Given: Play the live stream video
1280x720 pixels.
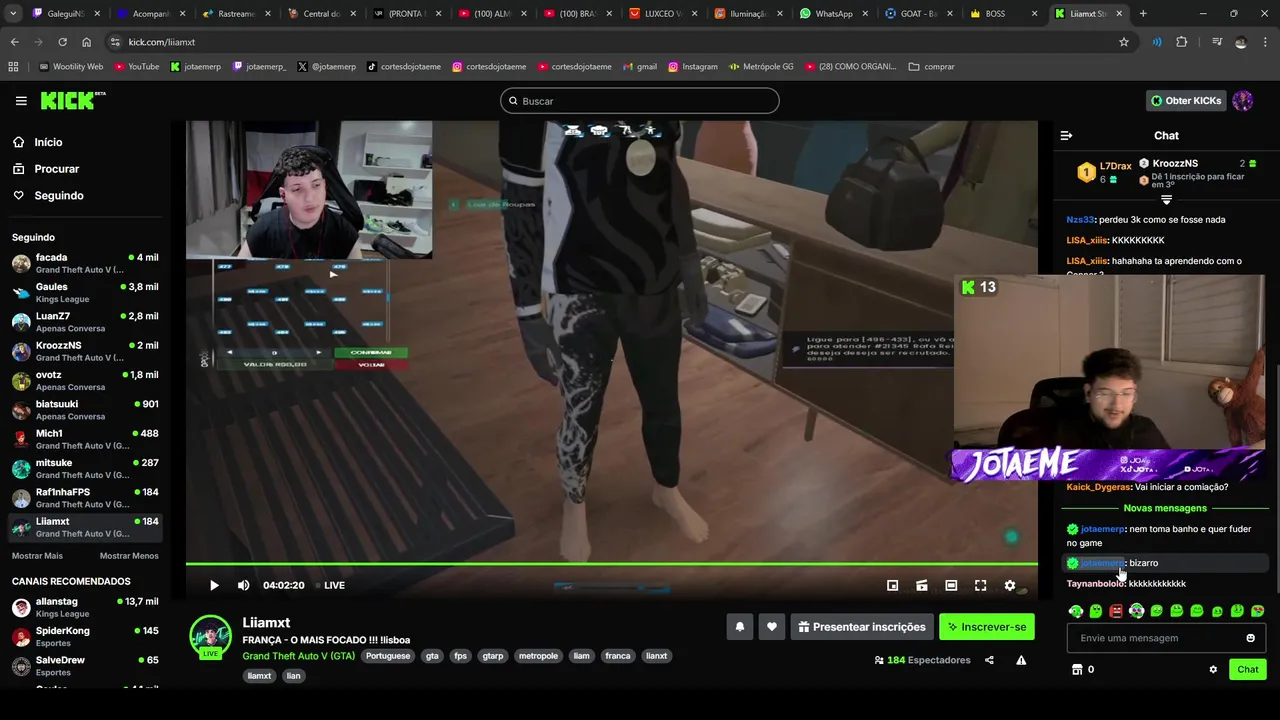Looking at the screenshot, I should pos(214,585).
